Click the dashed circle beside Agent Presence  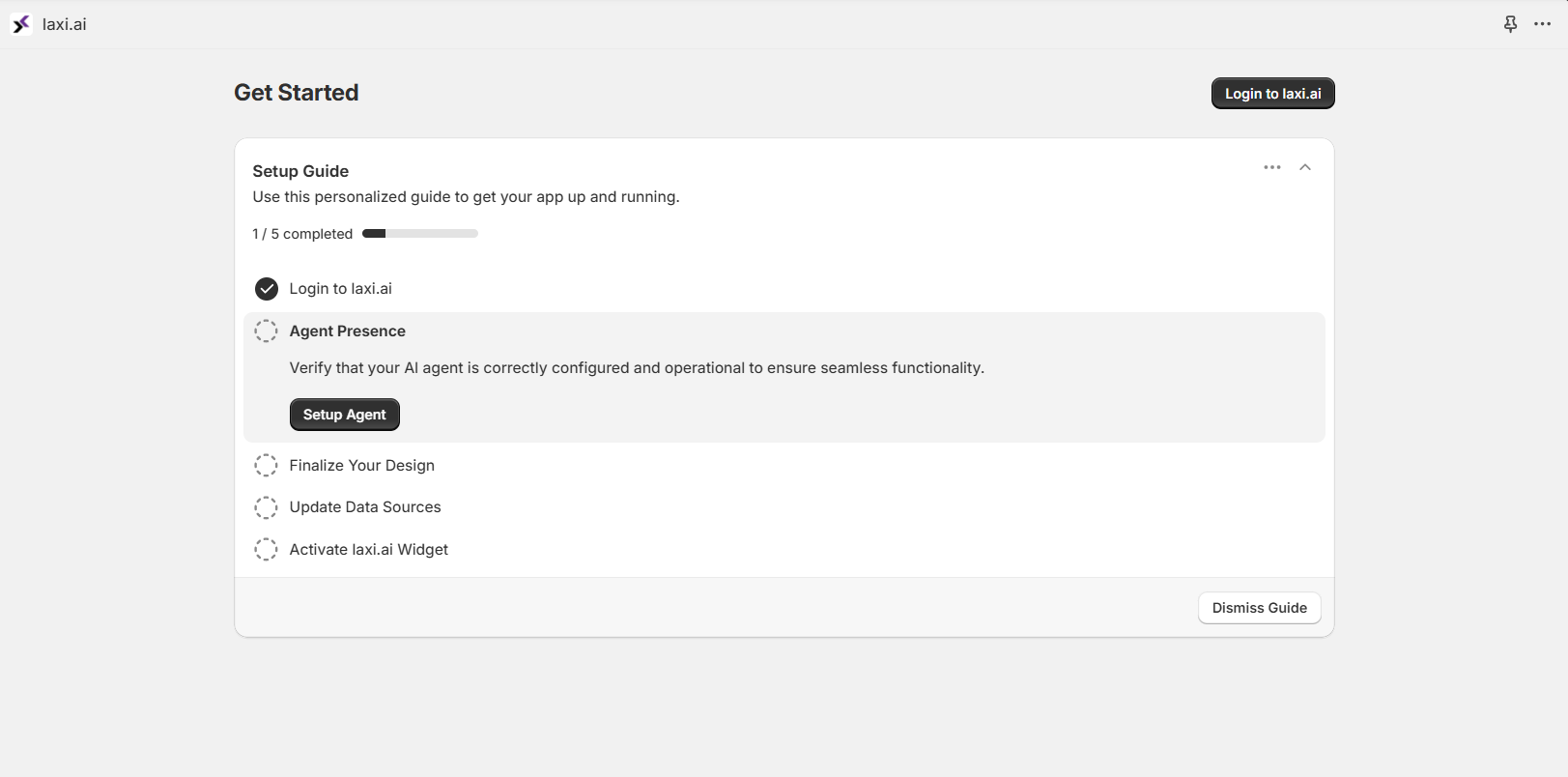(x=266, y=331)
